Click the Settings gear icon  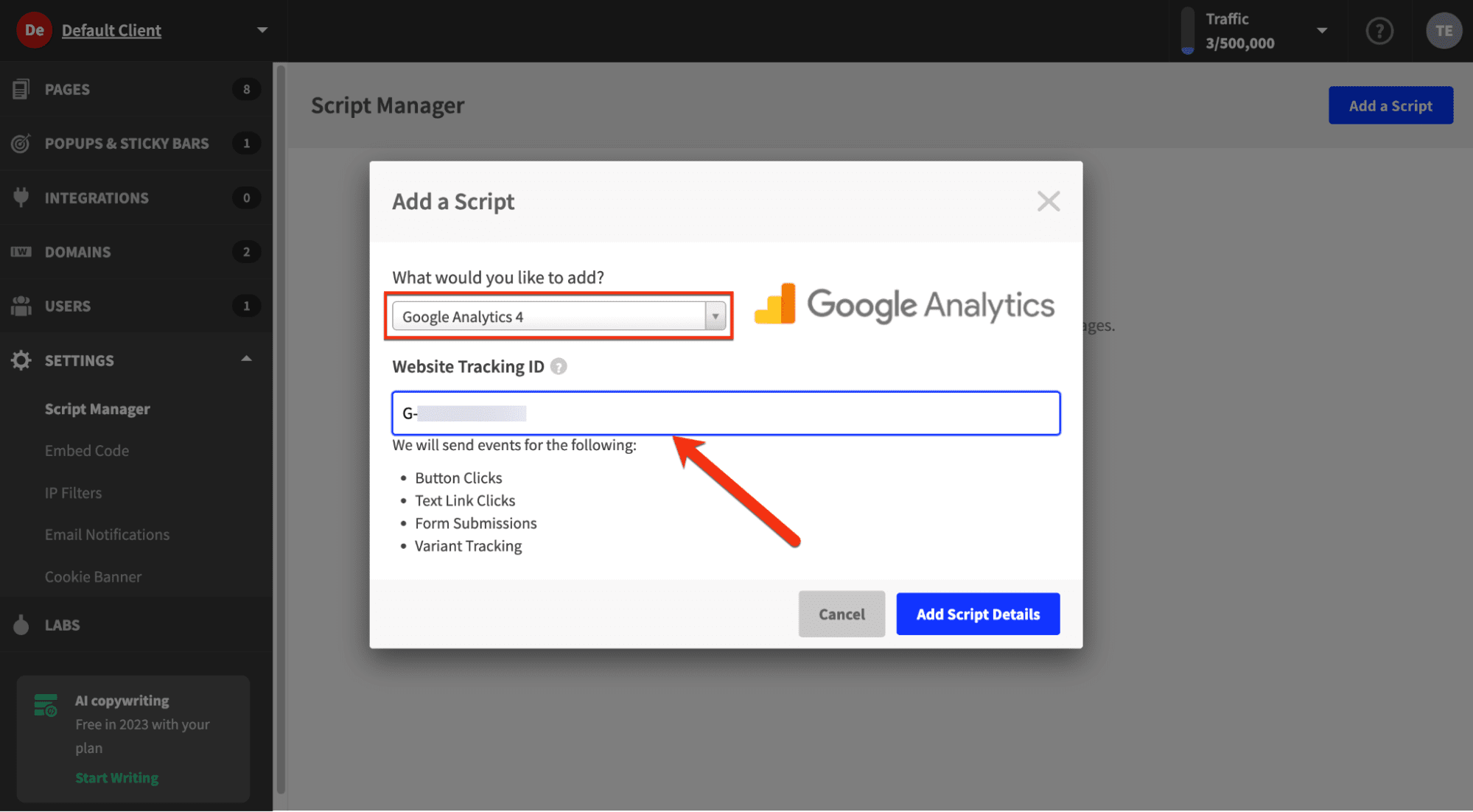point(21,360)
